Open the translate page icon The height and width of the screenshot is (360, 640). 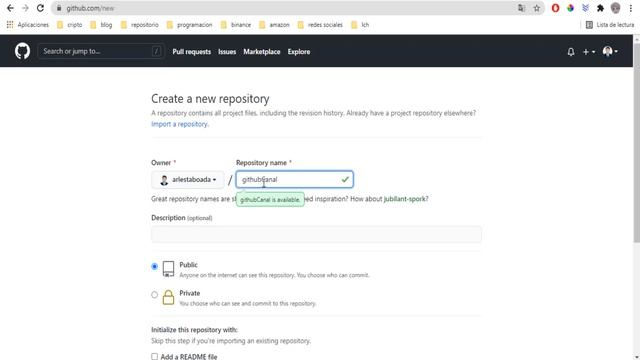521,8
